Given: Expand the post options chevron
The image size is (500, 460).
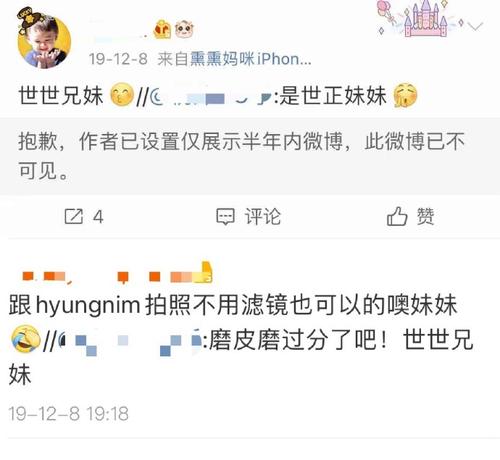Looking at the screenshot, I should (x=476, y=26).
